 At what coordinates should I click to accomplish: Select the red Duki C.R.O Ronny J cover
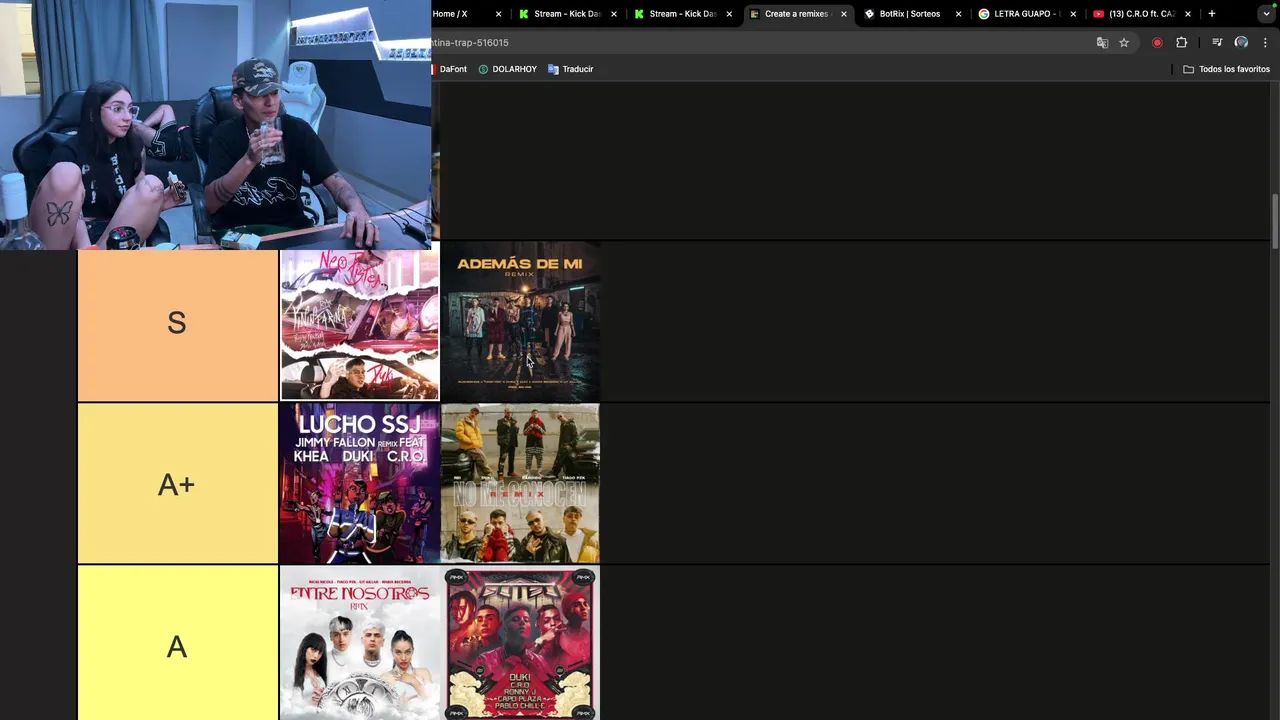520,644
